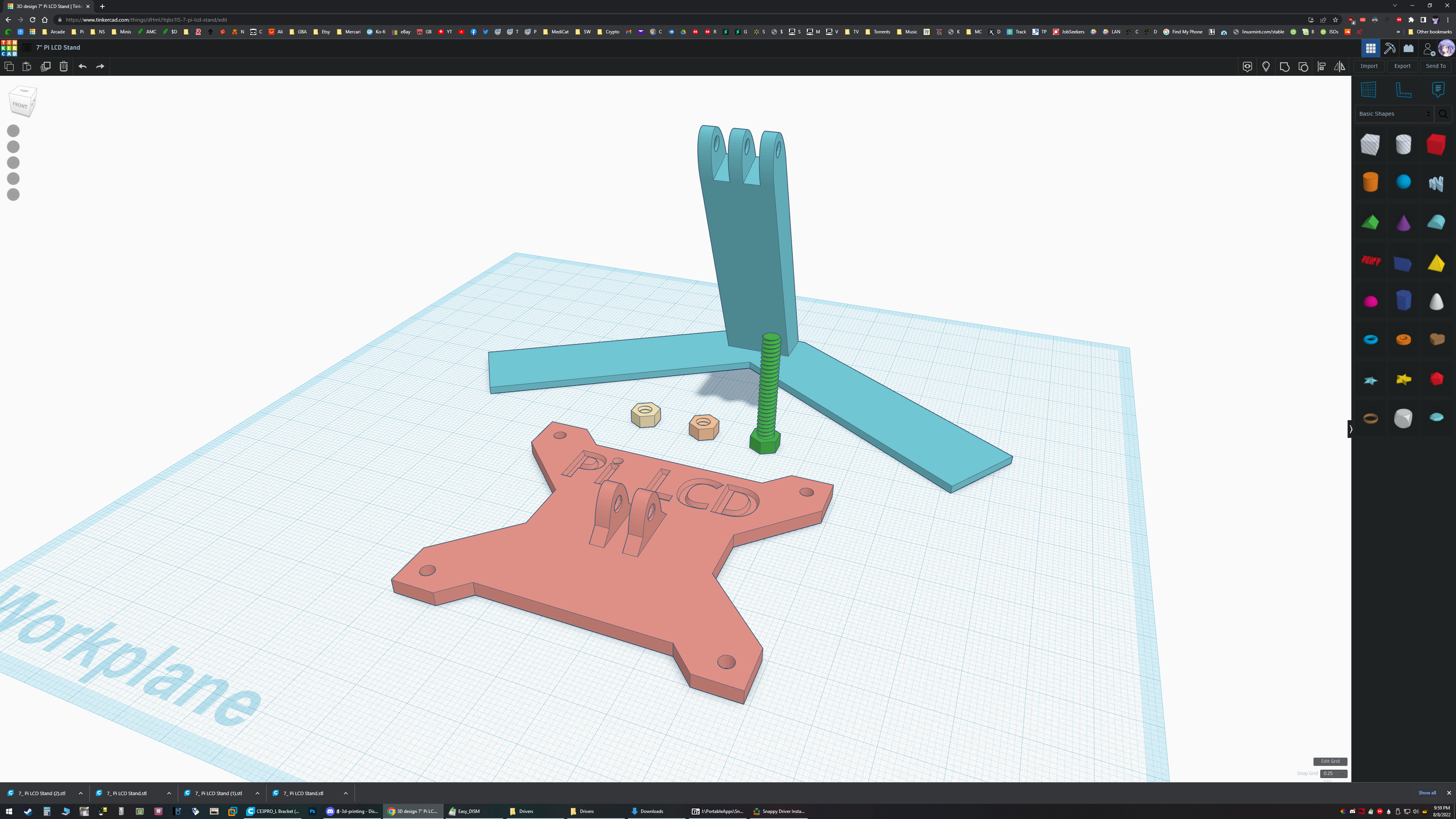
Task: Pick the green Roof shape
Action: coord(1370,222)
